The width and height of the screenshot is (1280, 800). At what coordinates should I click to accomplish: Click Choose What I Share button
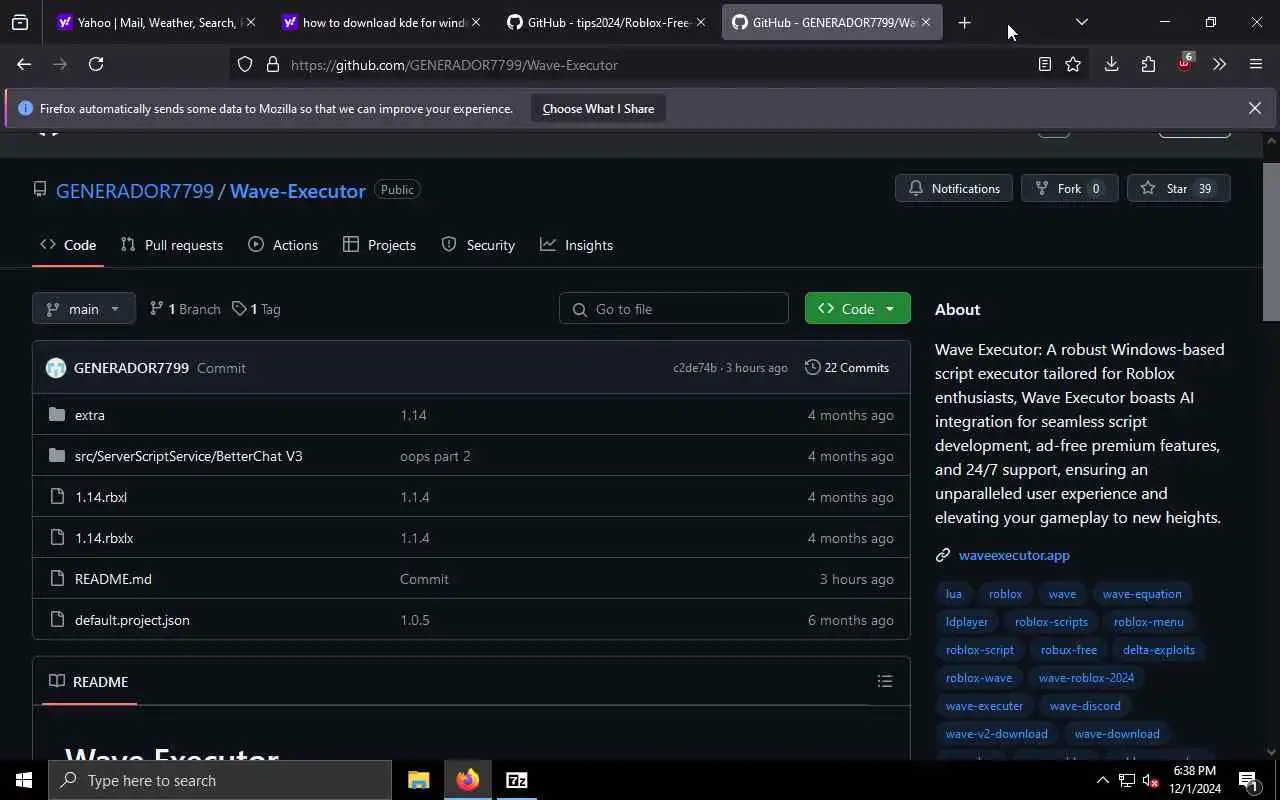598,109
